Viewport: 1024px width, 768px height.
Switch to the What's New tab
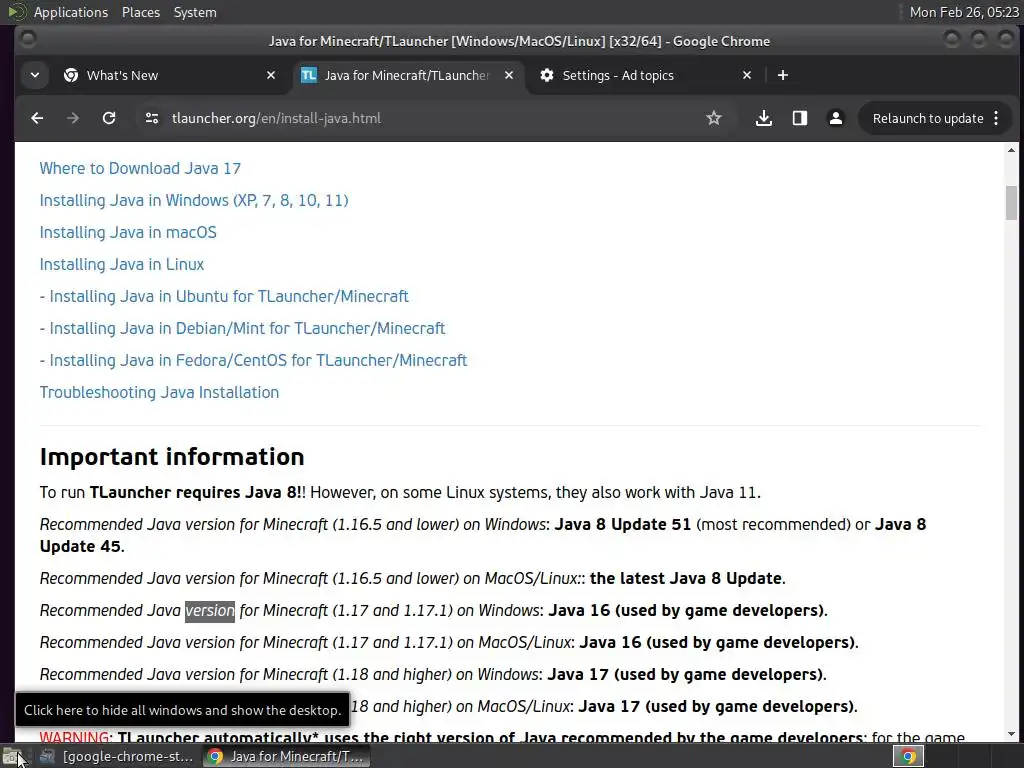170,75
